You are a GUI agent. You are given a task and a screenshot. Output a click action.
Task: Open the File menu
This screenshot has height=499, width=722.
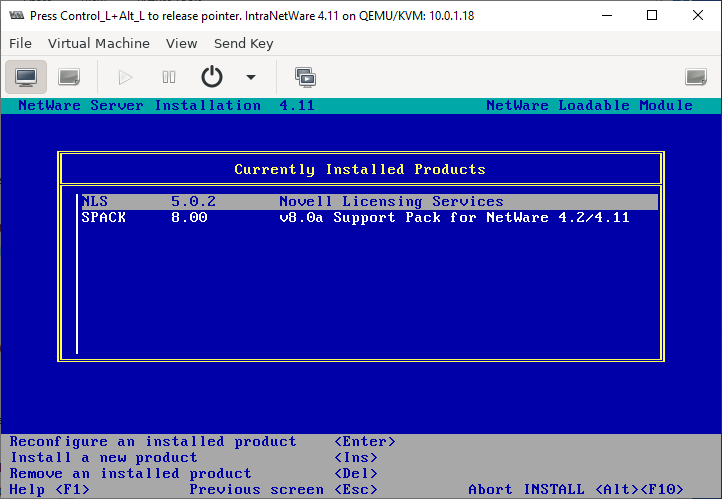pos(20,43)
